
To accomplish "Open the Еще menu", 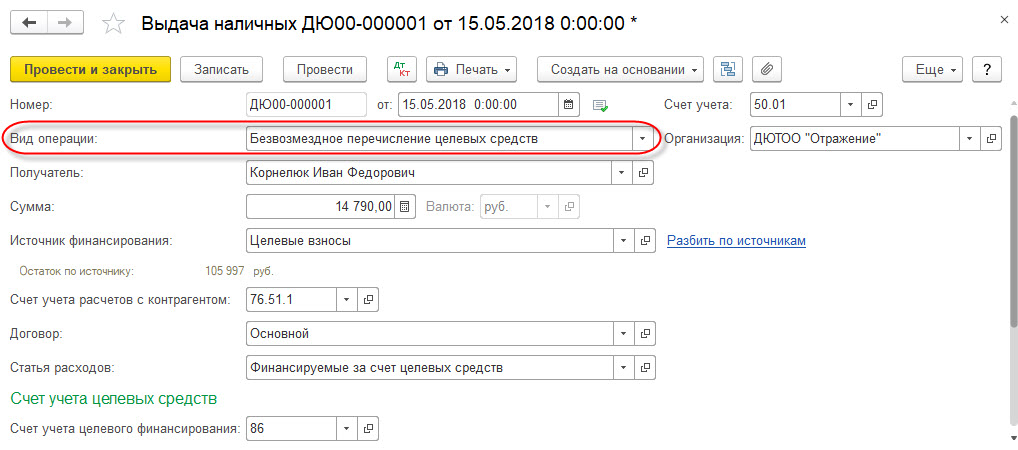I will click(x=936, y=69).
